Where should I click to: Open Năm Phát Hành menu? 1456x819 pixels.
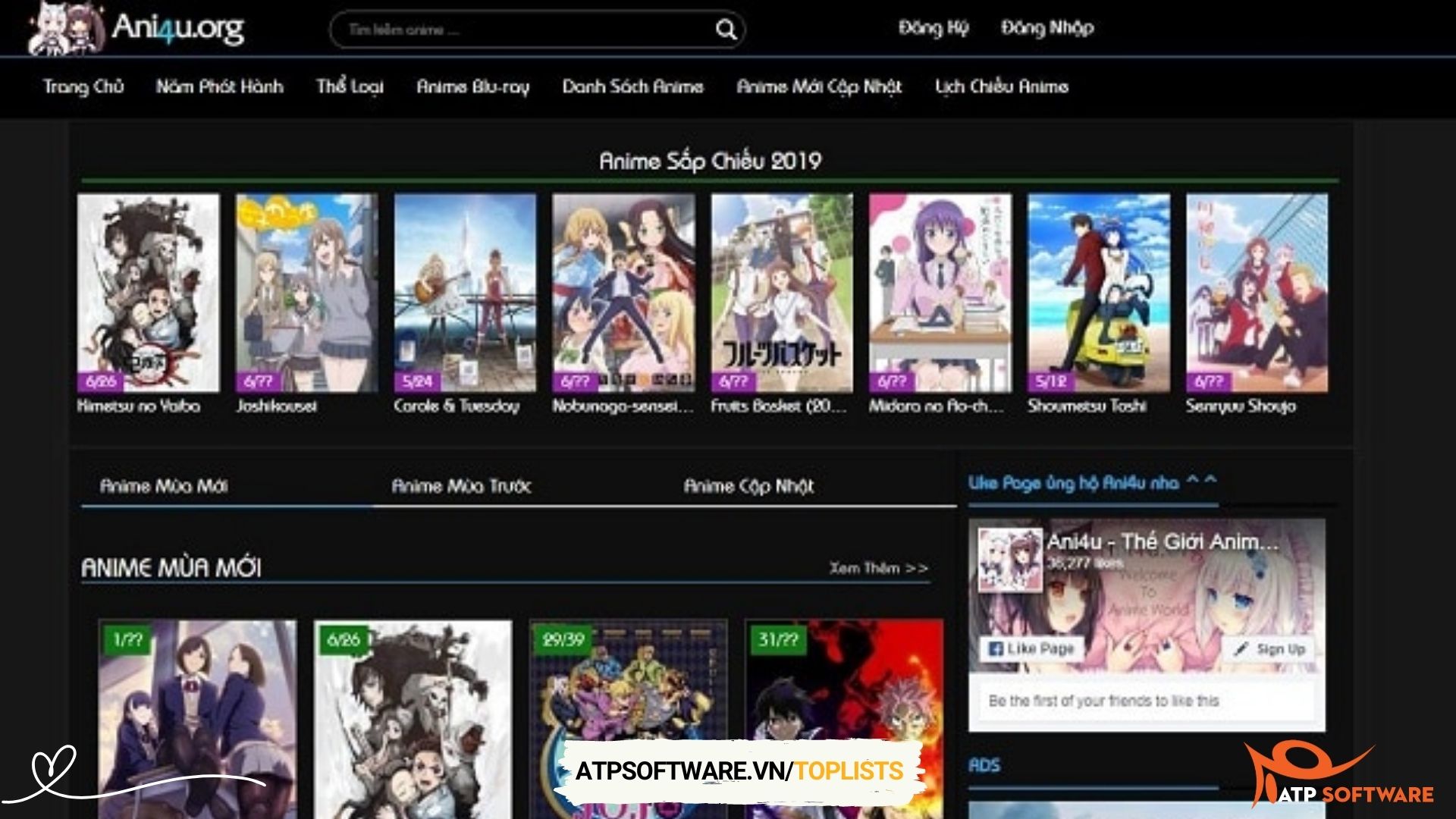point(220,86)
